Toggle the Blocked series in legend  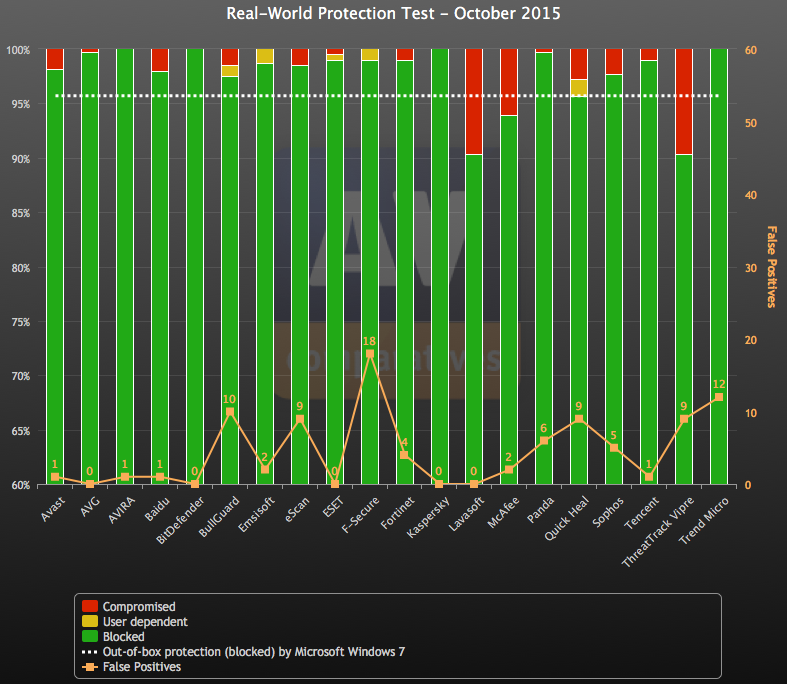(123, 636)
